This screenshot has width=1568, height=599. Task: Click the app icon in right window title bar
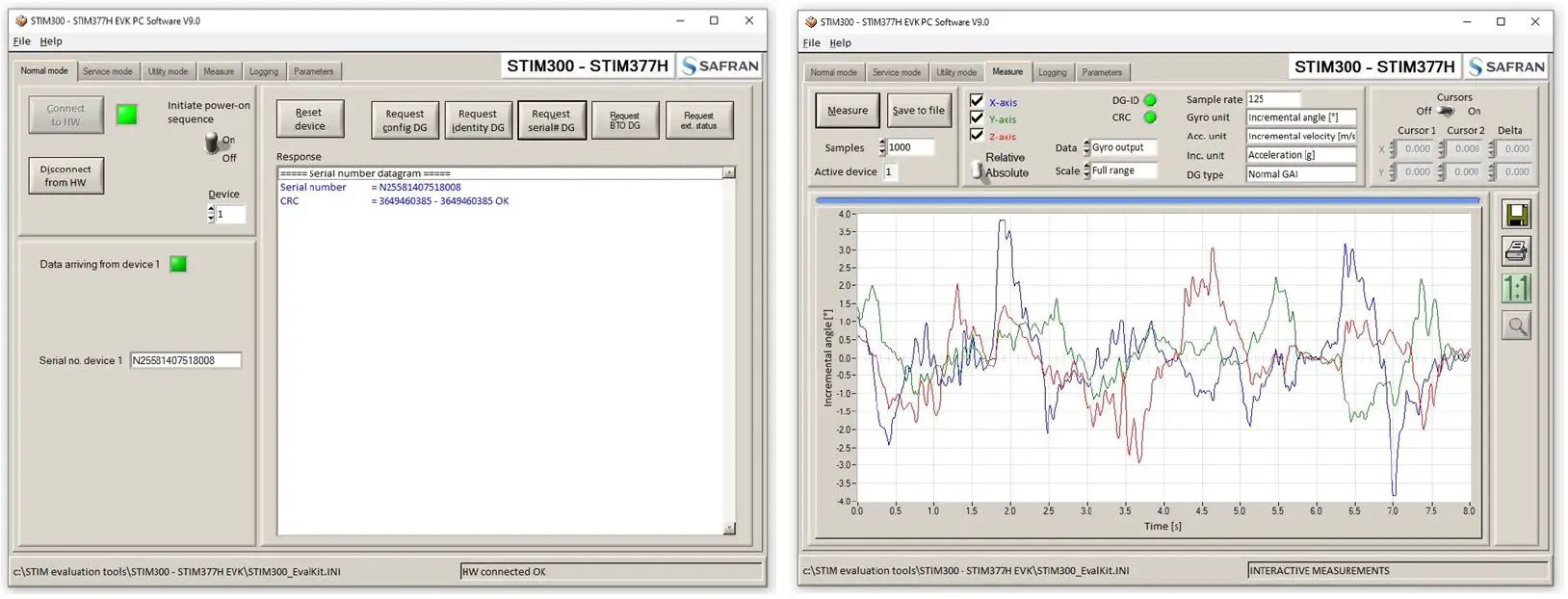[811, 21]
